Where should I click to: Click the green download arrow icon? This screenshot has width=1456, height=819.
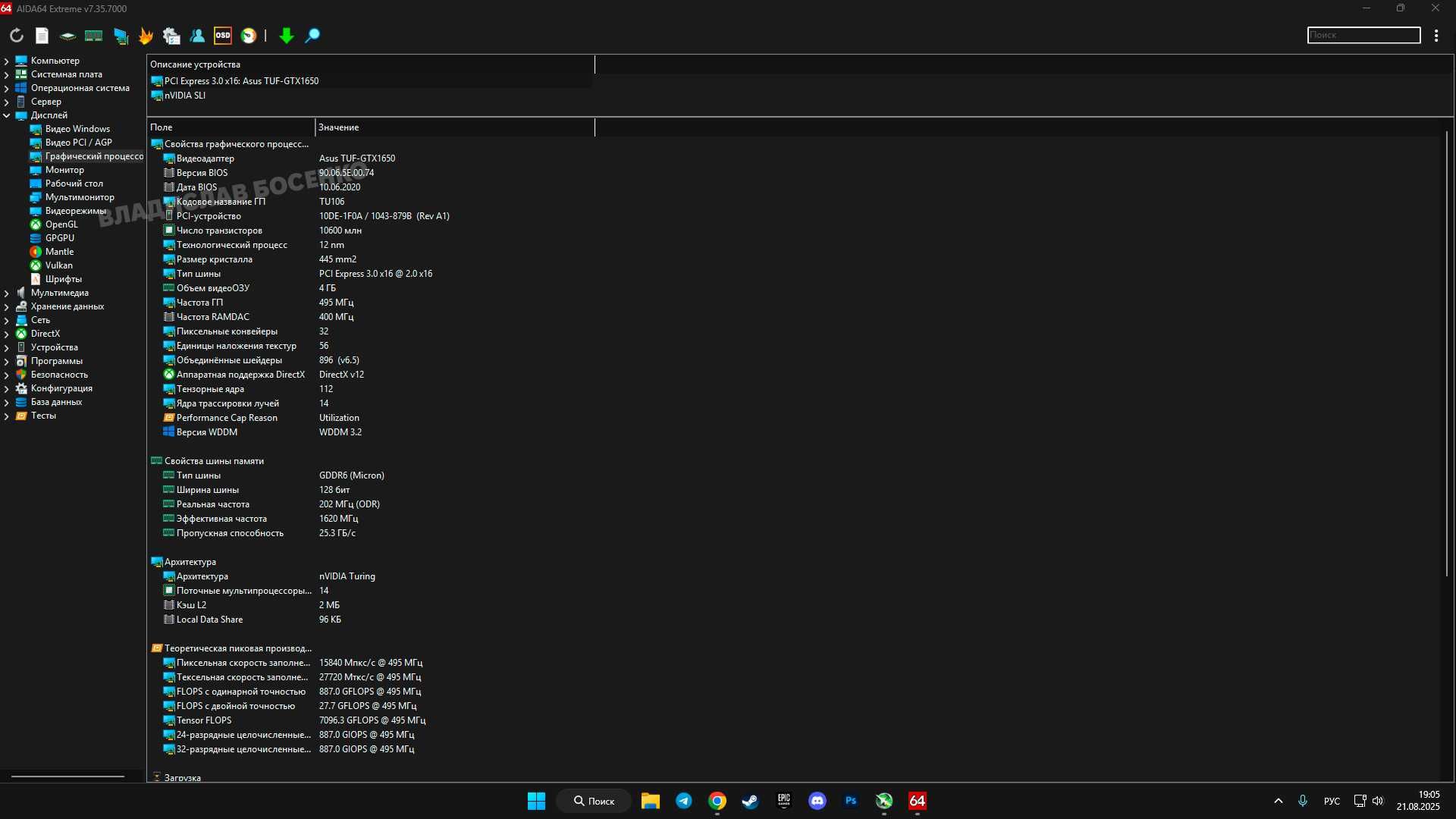pyautogui.click(x=286, y=36)
